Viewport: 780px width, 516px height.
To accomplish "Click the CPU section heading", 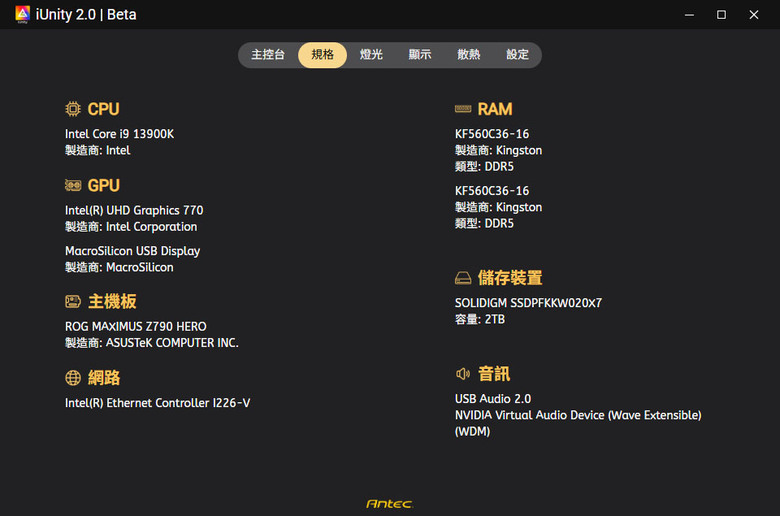I will point(103,109).
